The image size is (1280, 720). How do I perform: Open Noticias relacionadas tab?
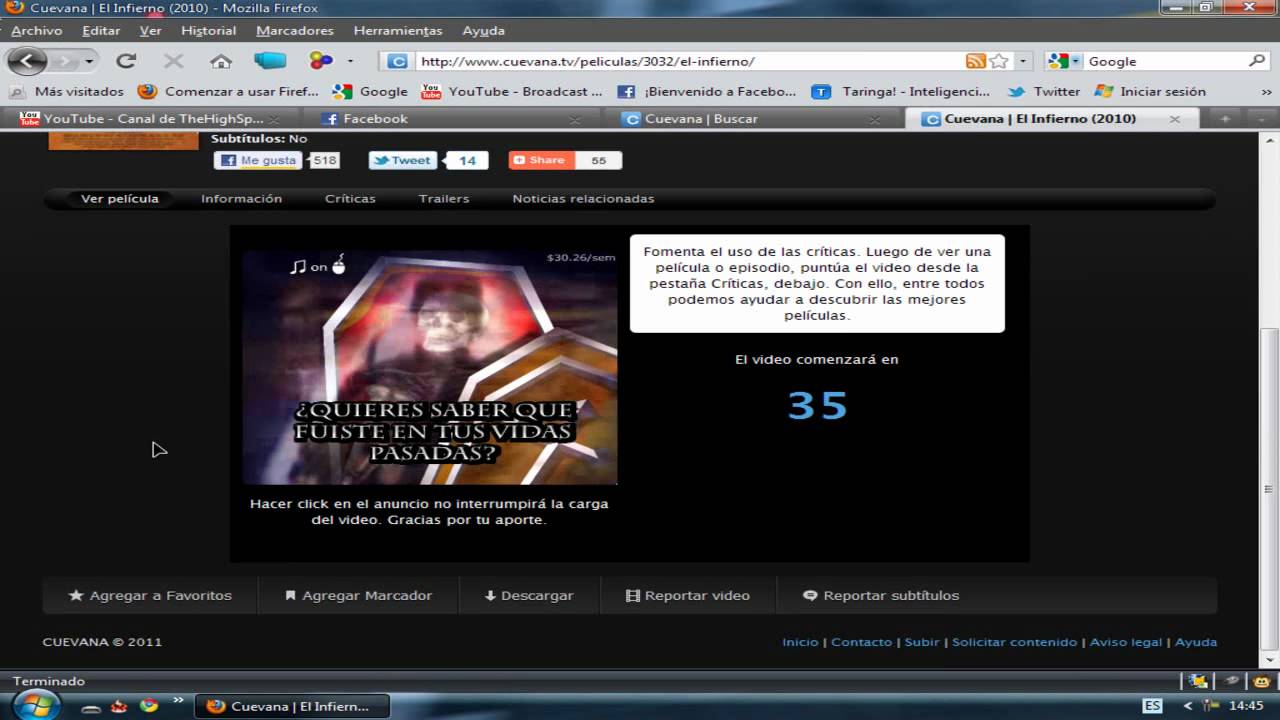[583, 199]
